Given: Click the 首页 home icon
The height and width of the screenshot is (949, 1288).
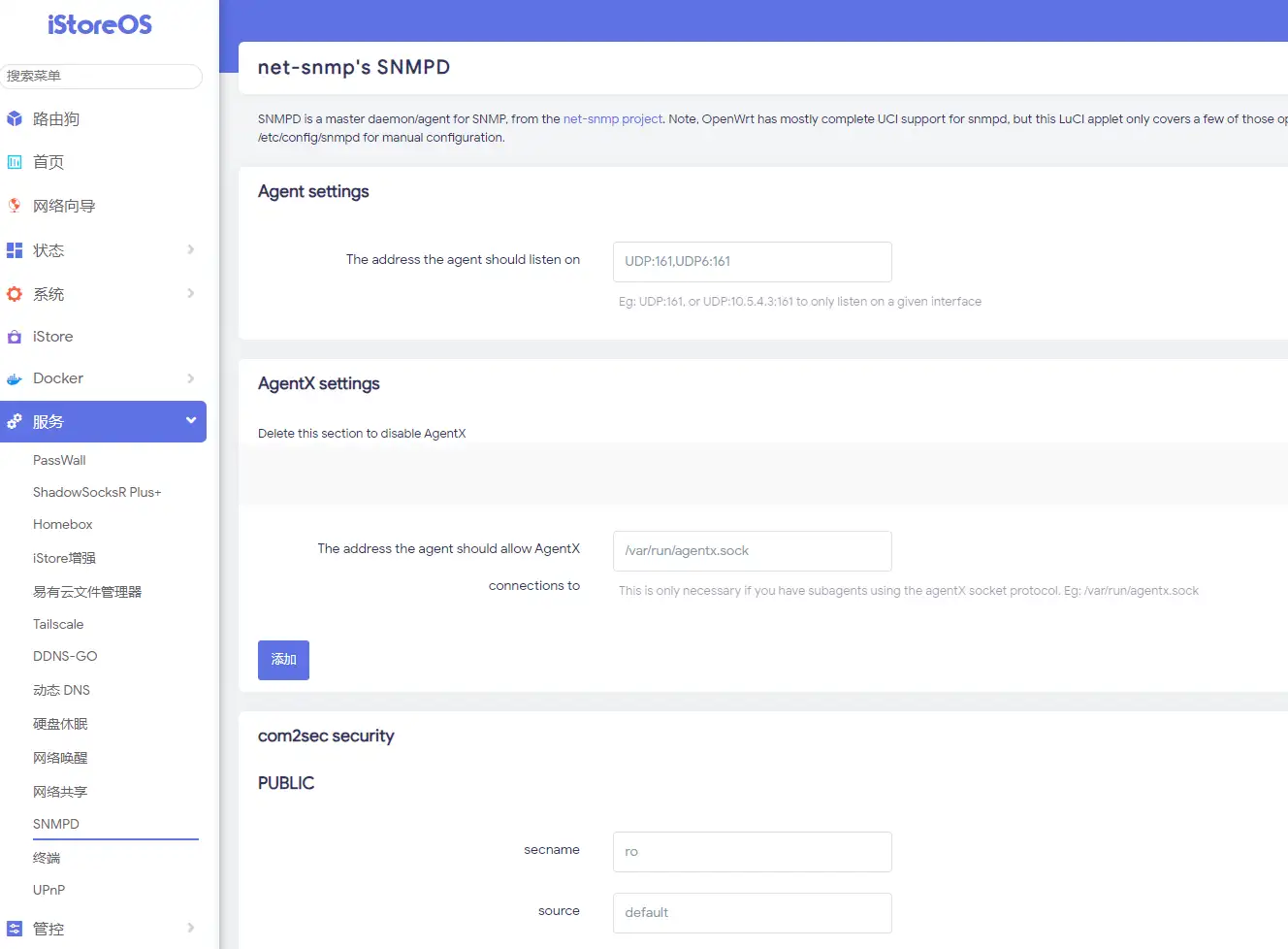Looking at the screenshot, I should click(x=15, y=162).
